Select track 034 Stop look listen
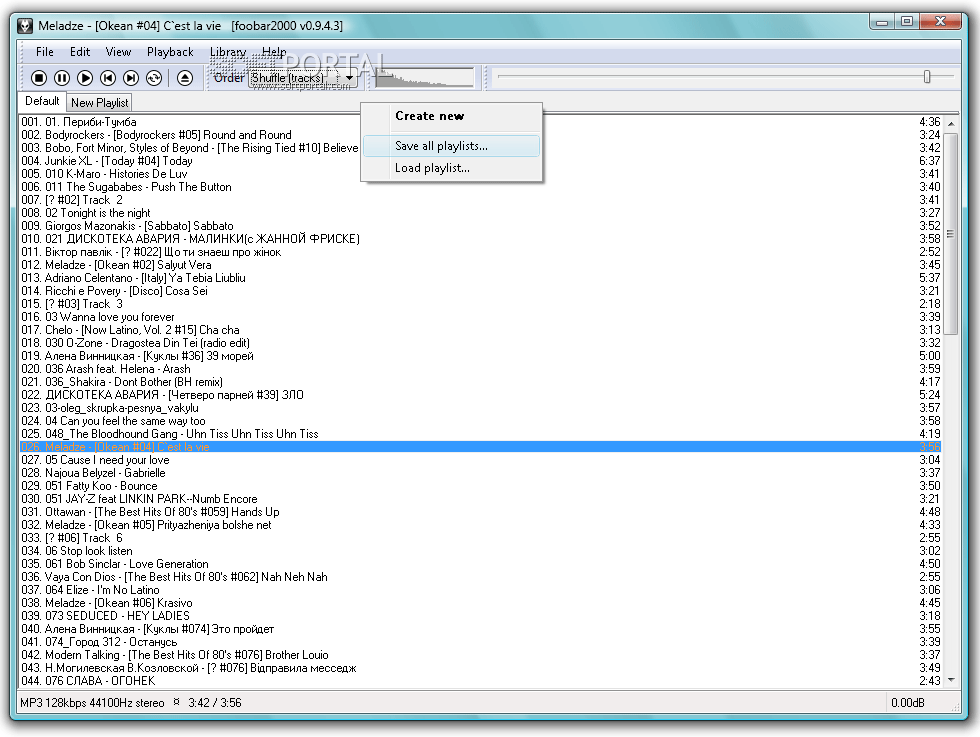Screen dimensions: 980x737 480,551
